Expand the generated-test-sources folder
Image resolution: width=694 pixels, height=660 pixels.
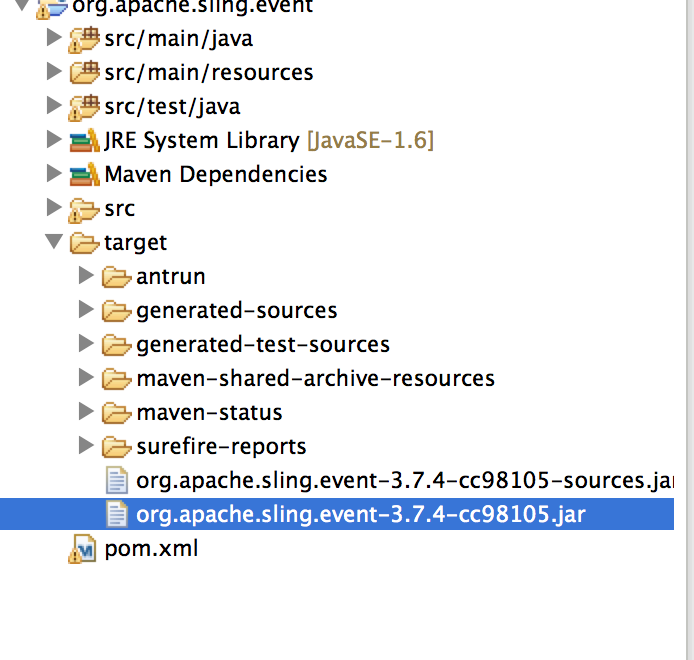(86, 344)
